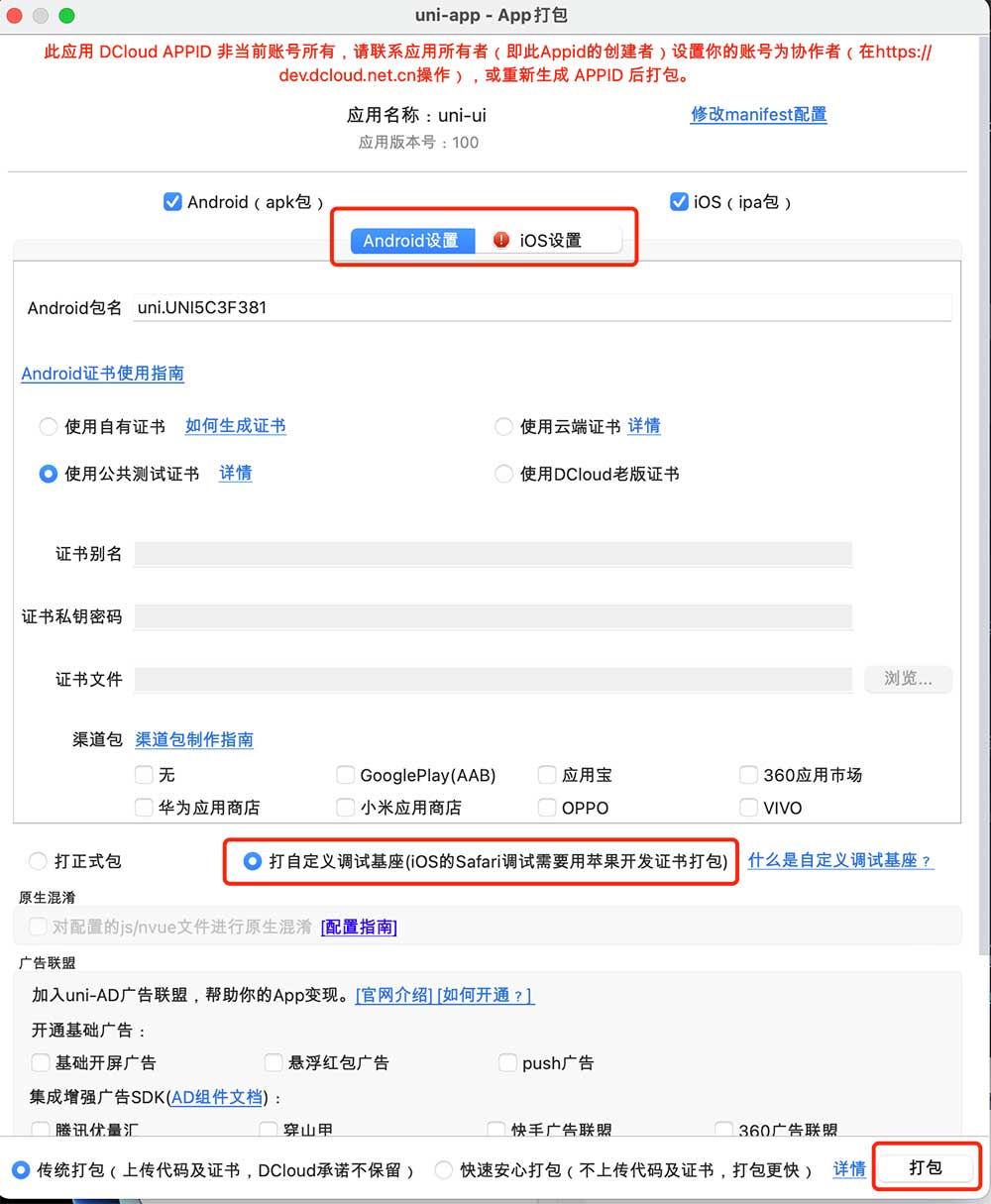Select the 使用云端证书 radio option

point(503,427)
